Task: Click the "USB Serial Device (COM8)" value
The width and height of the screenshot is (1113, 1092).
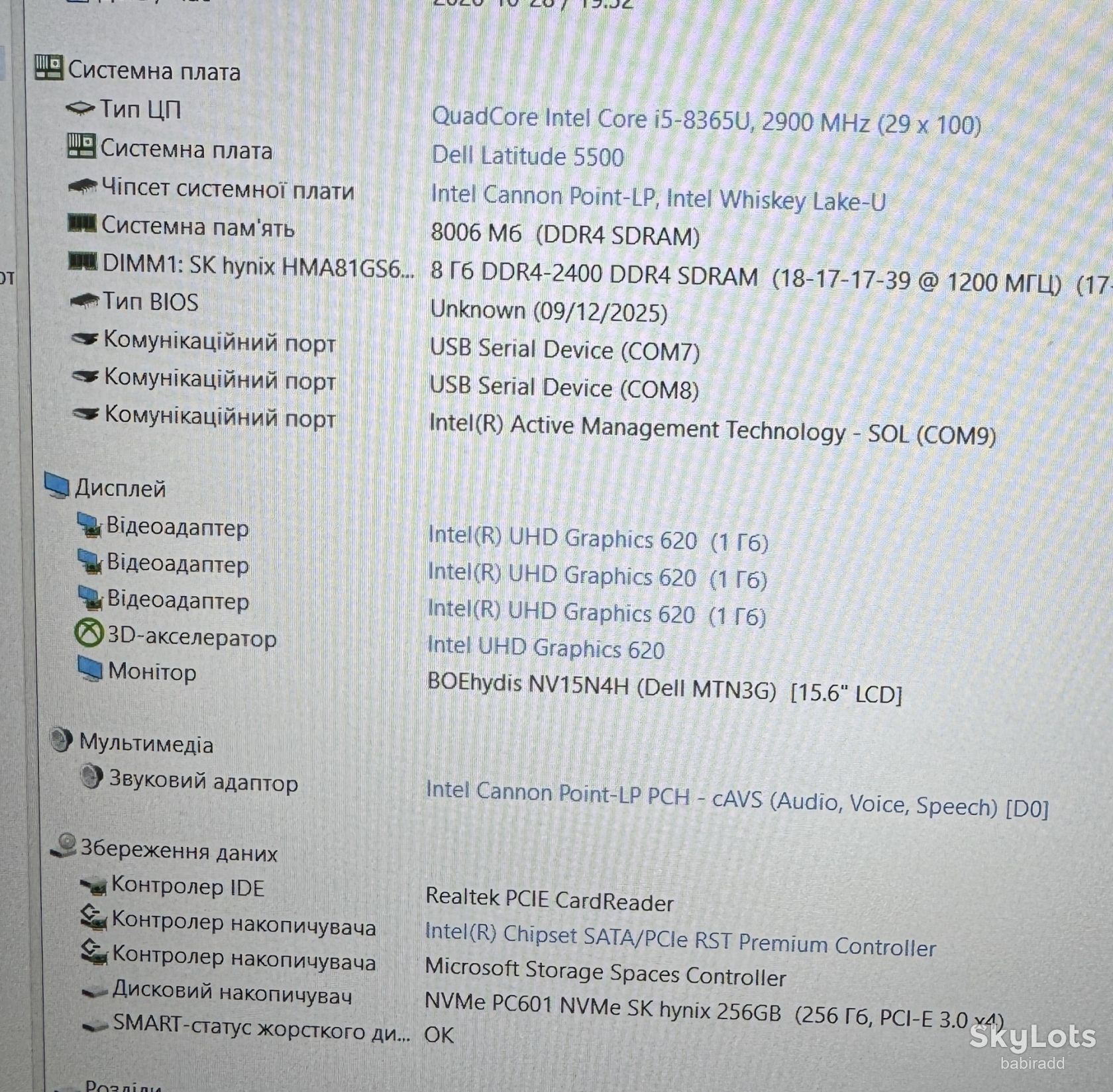Action: click(564, 387)
